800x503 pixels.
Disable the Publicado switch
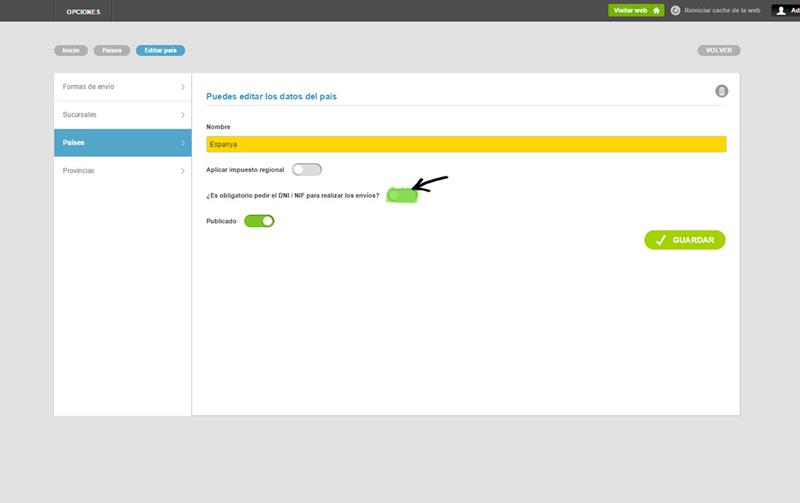pyautogui.click(x=259, y=221)
